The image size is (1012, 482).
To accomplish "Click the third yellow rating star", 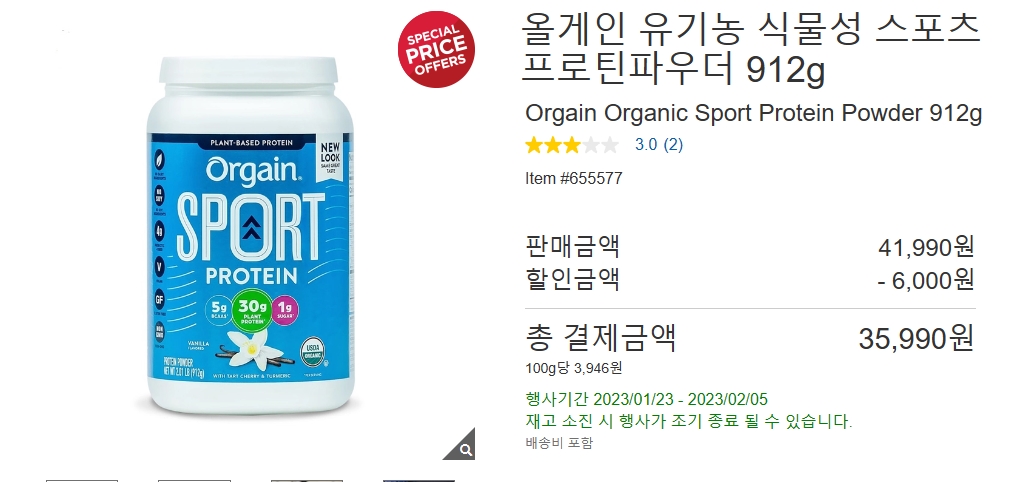I will click(572, 145).
